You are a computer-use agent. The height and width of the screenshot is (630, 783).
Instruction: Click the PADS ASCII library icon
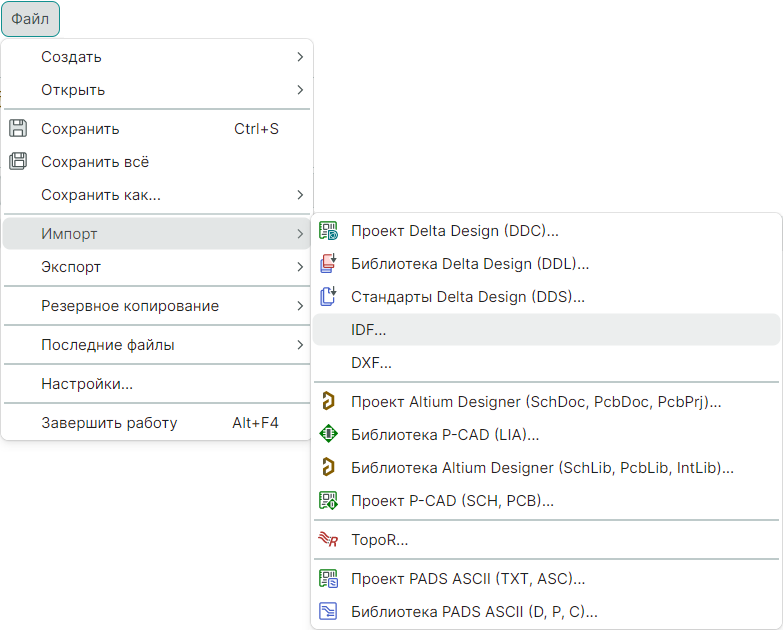(x=328, y=611)
